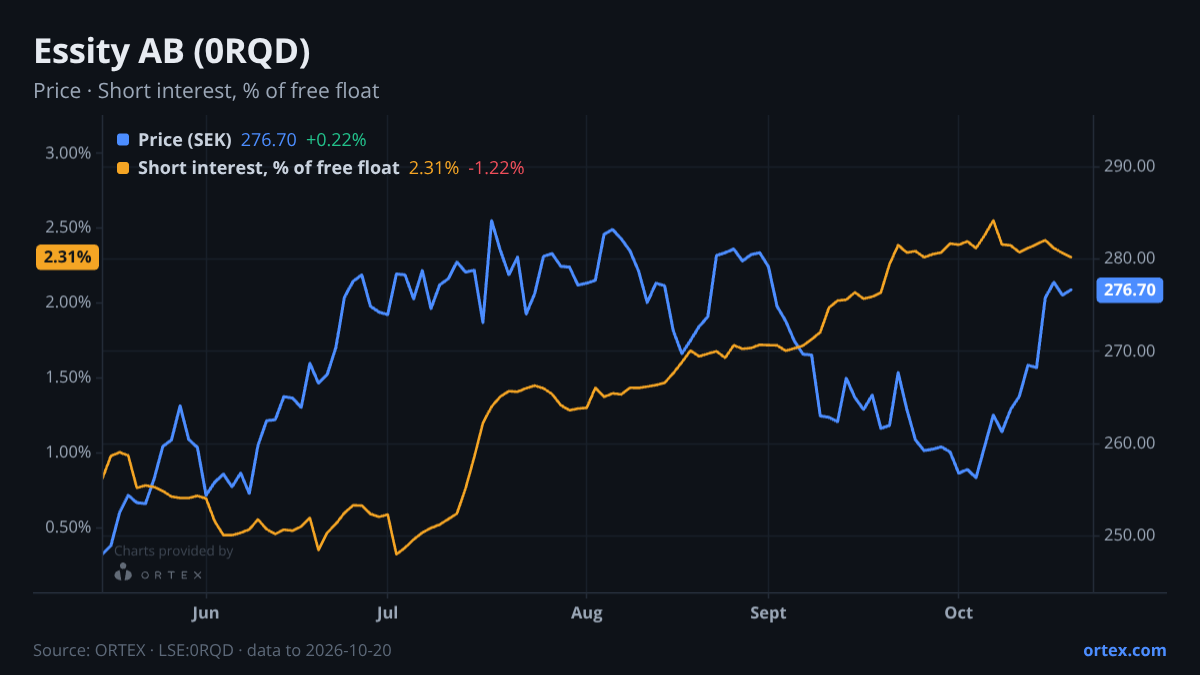1200x675 pixels.
Task: Click the 276.70 price value in legend
Action: pos(269,140)
